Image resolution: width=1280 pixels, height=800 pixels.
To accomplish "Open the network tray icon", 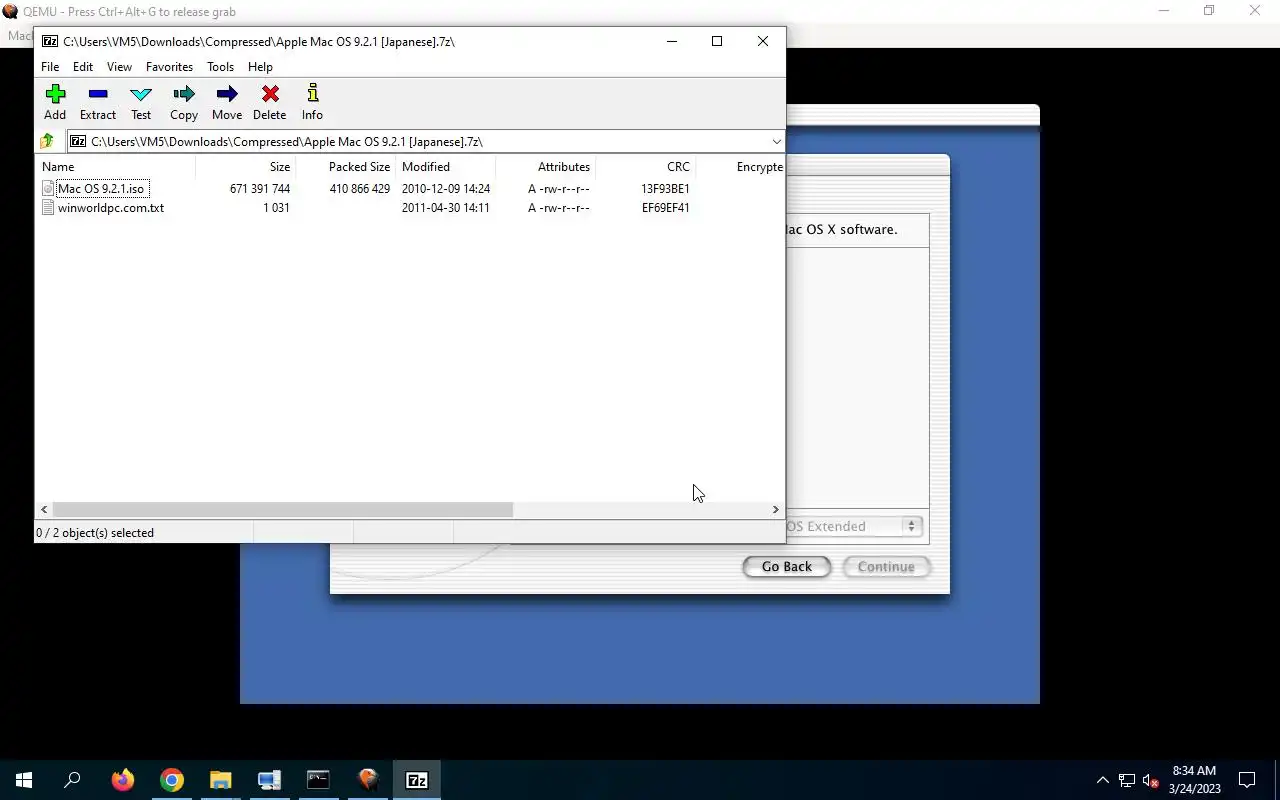I will pos(1127,780).
